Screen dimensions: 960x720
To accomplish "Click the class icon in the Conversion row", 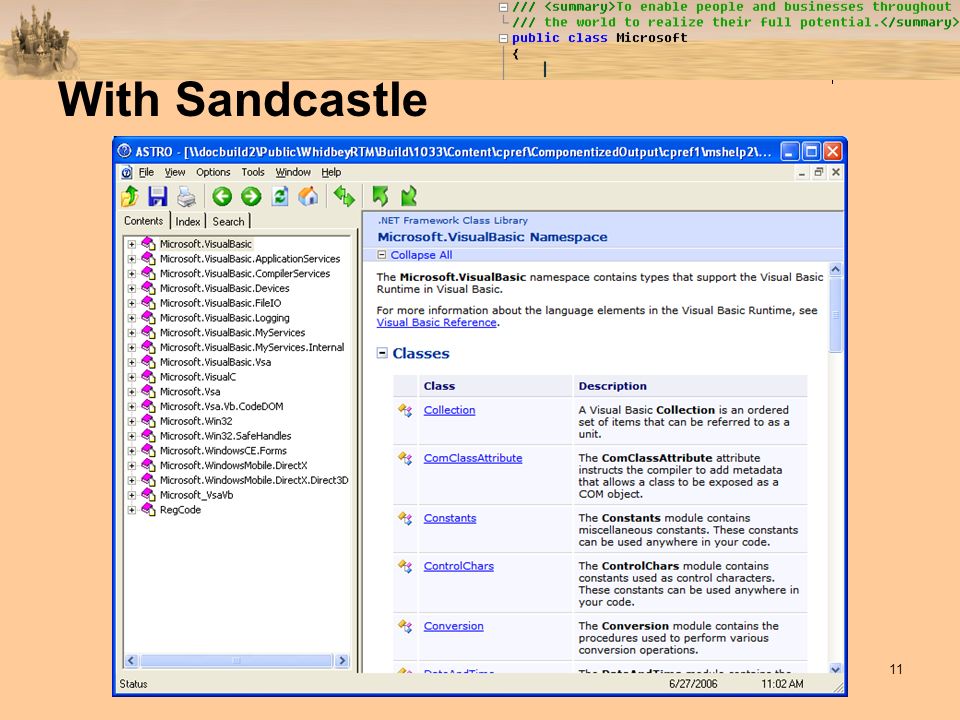I will tap(405, 626).
